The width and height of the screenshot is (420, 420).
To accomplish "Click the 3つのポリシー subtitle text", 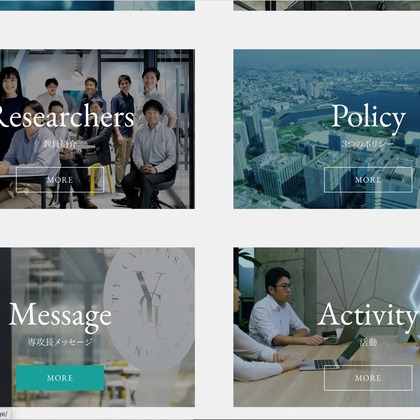I will click(x=368, y=144).
